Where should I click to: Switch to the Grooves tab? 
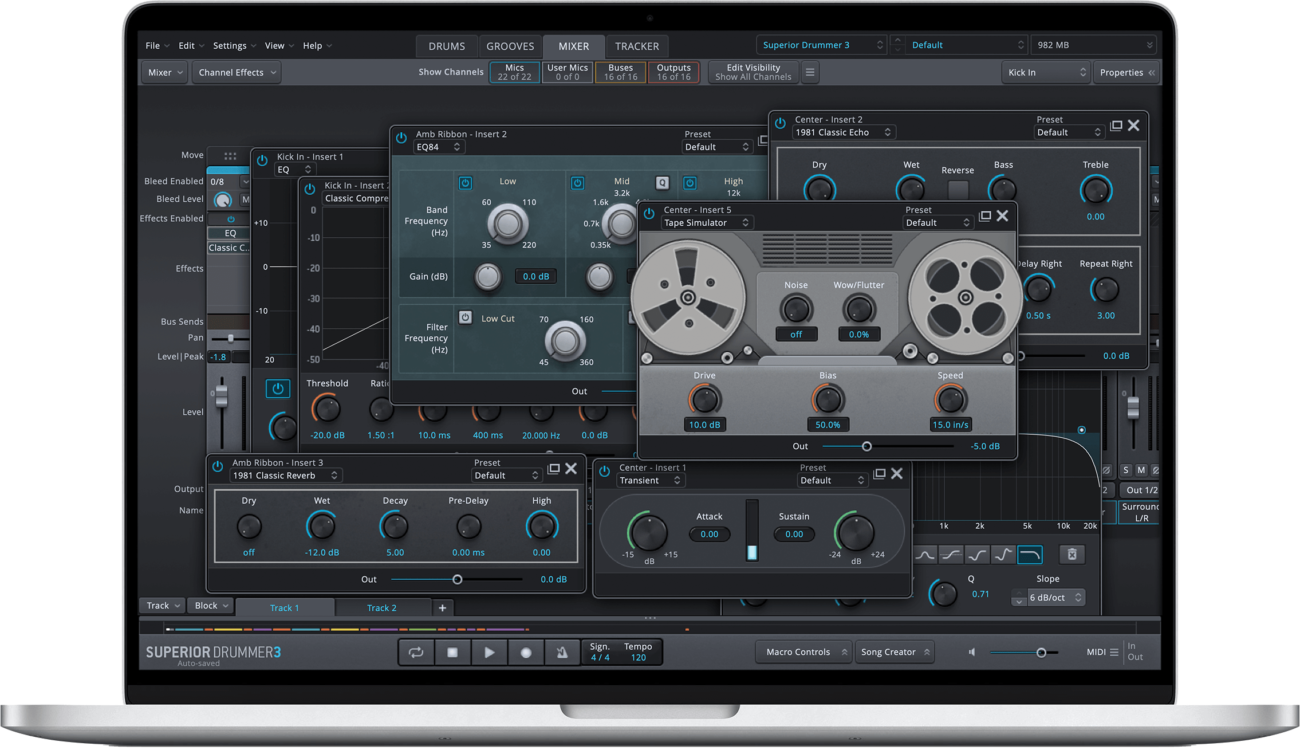(510, 46)
